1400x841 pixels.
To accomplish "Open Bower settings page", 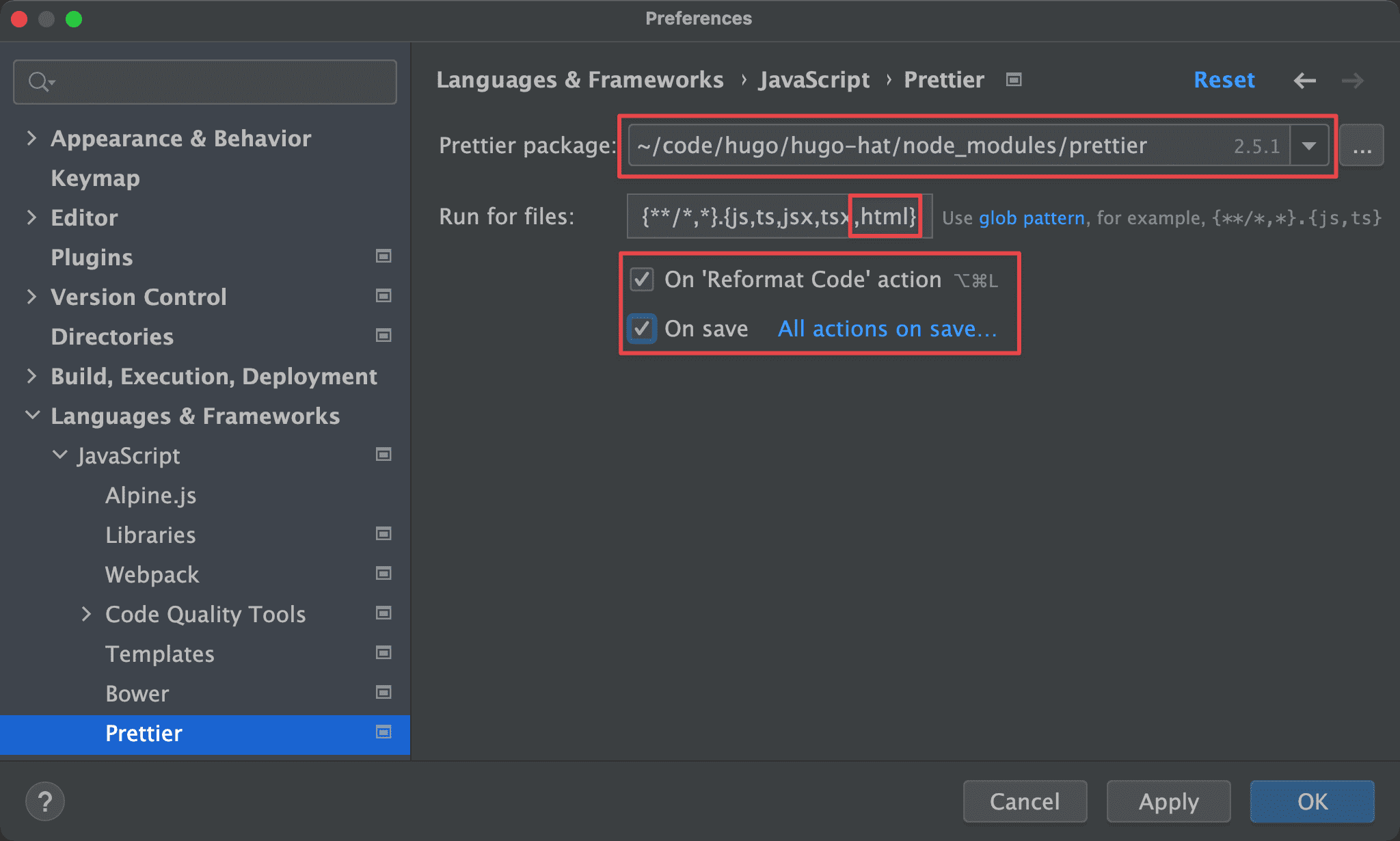I will [137, 693].
